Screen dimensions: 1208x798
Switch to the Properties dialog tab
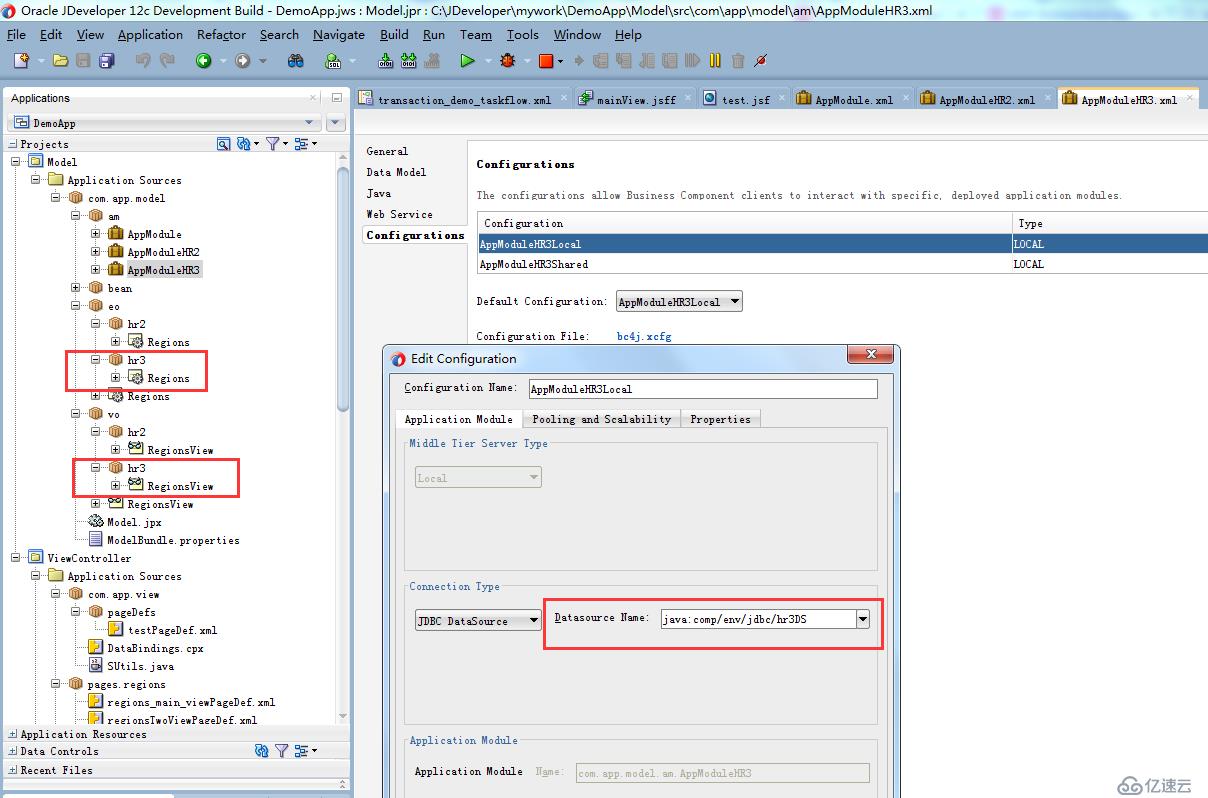point(720,419)
